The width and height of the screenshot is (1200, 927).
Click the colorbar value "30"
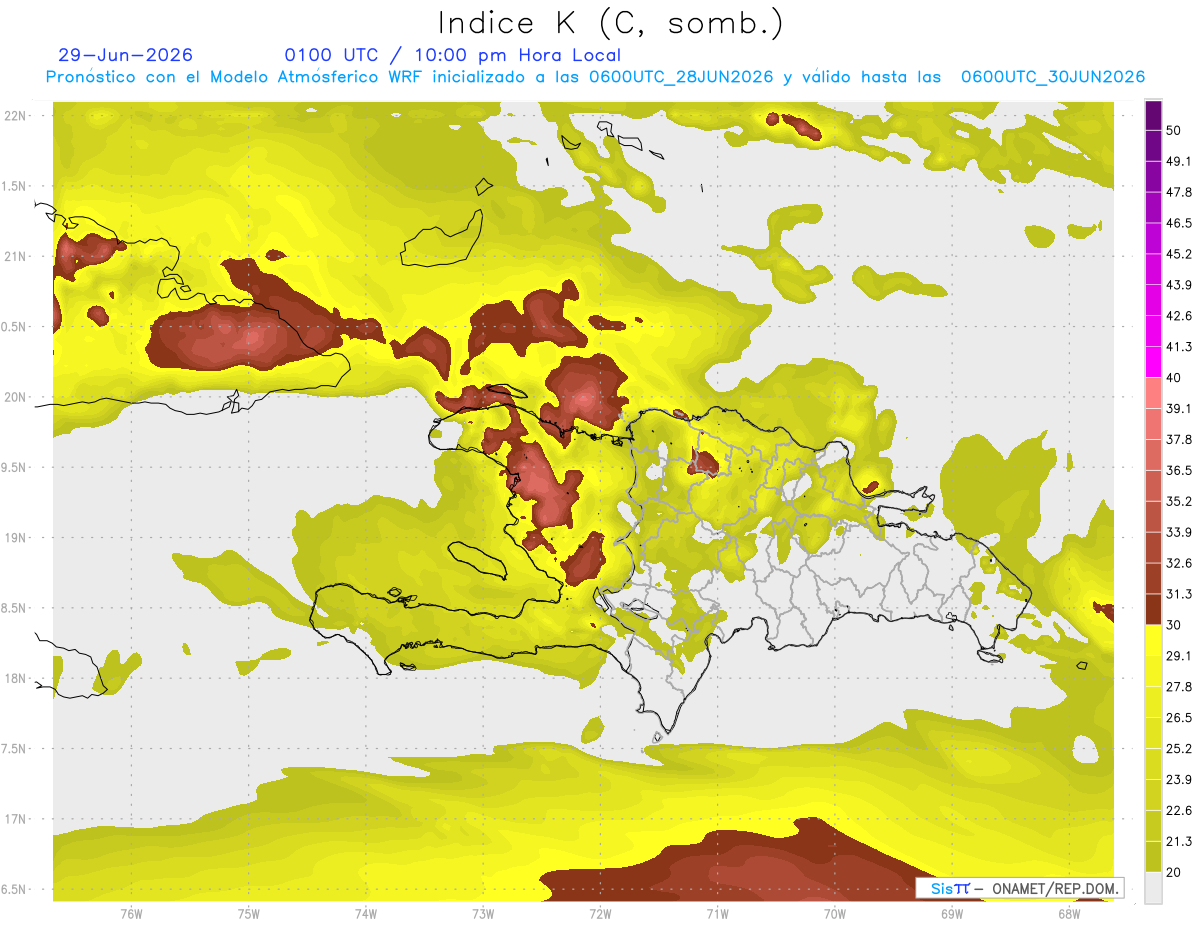(1174, 625)
